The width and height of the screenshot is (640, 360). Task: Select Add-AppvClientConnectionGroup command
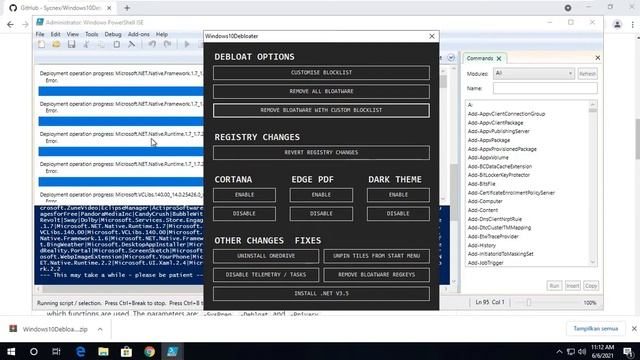507,114
